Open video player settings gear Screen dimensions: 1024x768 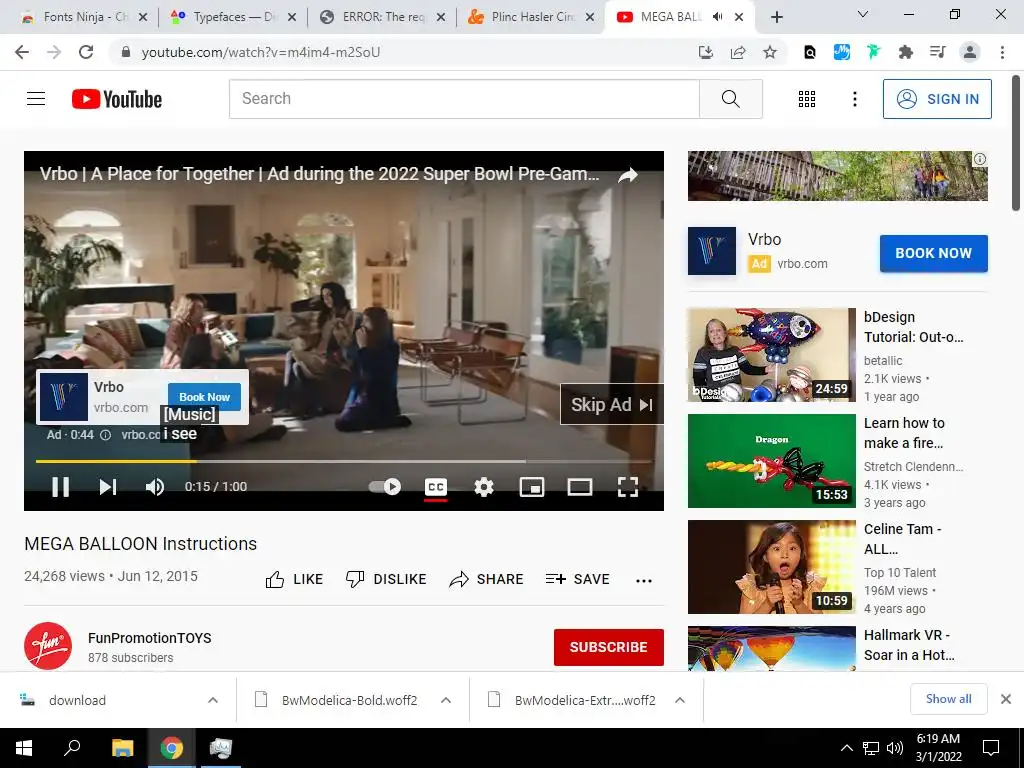tap(484, 487)
